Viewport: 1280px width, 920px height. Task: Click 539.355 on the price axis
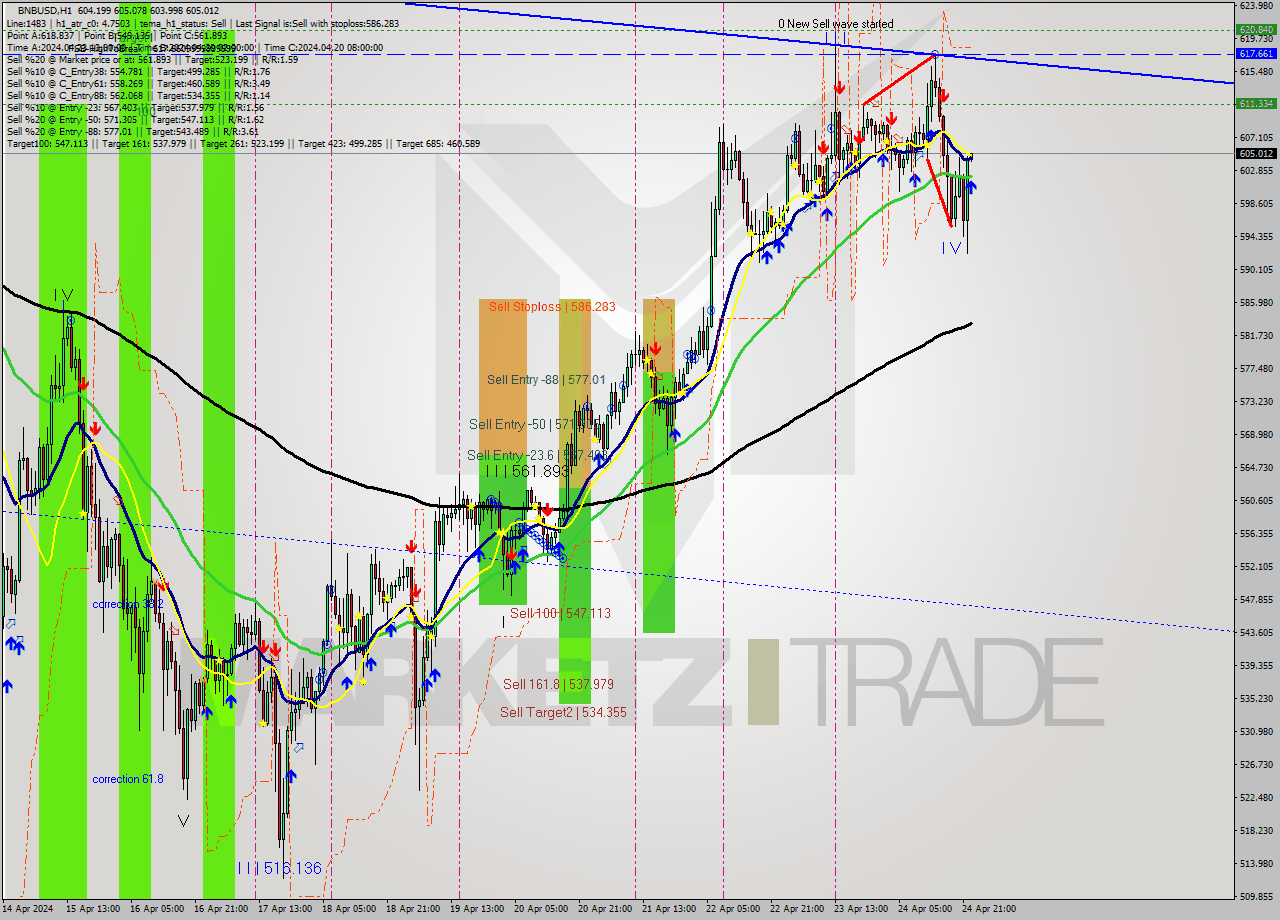[x=1256, y=666]
